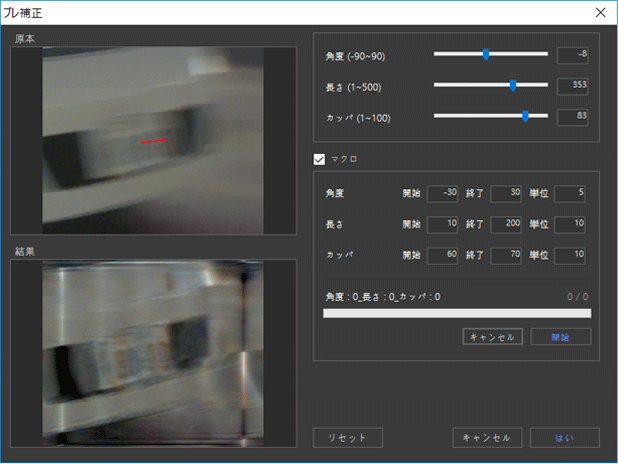Viewport: 618px width, 464px height.
Task: Confirm with the はい button
Action: pyautogui.click(x=566, y=437)
